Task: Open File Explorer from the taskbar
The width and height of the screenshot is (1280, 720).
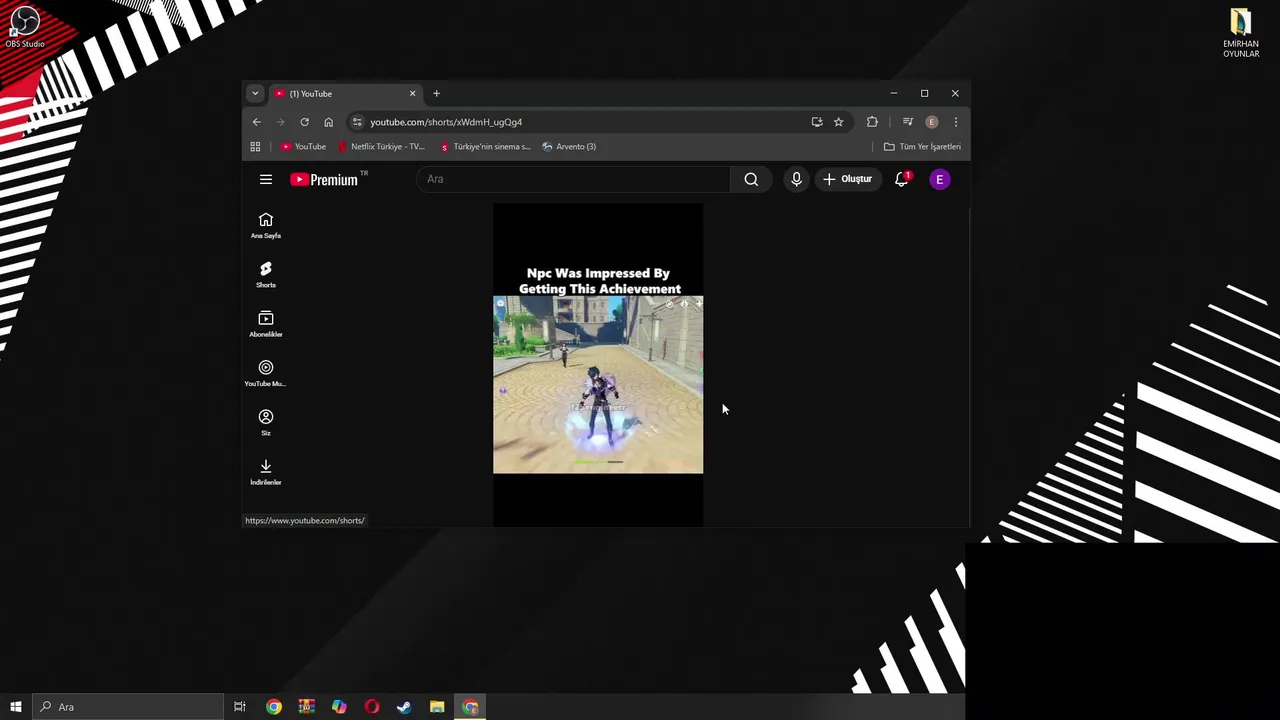Action: tap(437, 707)
